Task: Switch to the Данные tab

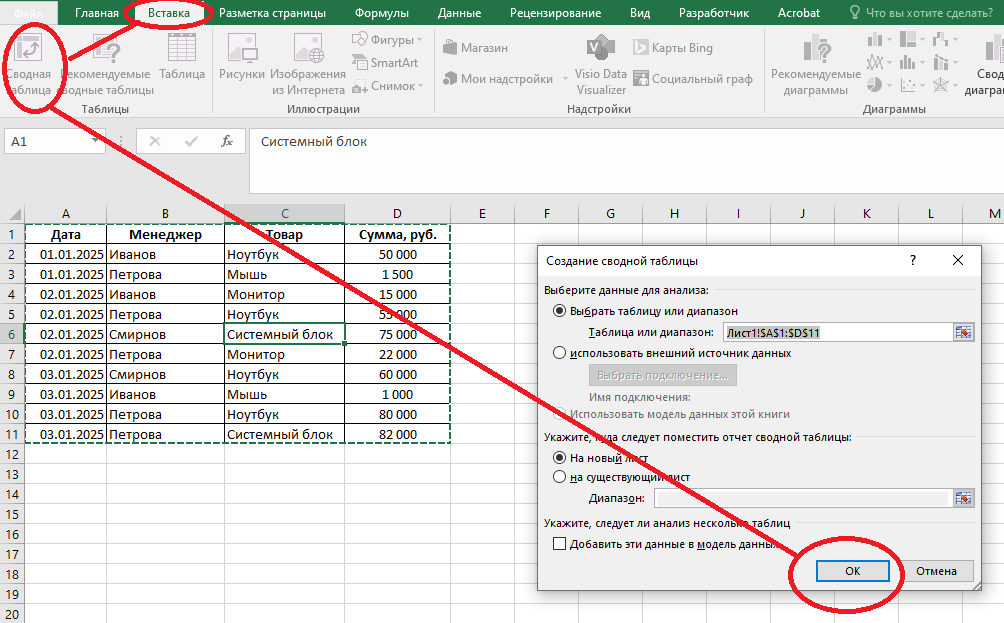Action: point(459,13)
